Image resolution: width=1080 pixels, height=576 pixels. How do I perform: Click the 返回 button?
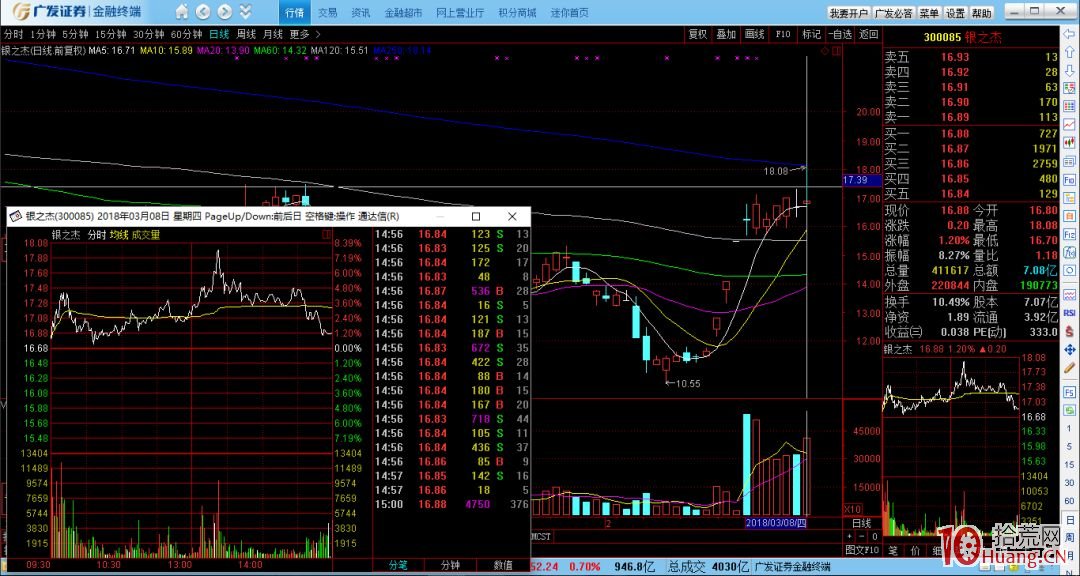pyautogui.click(x=869, y=34)
